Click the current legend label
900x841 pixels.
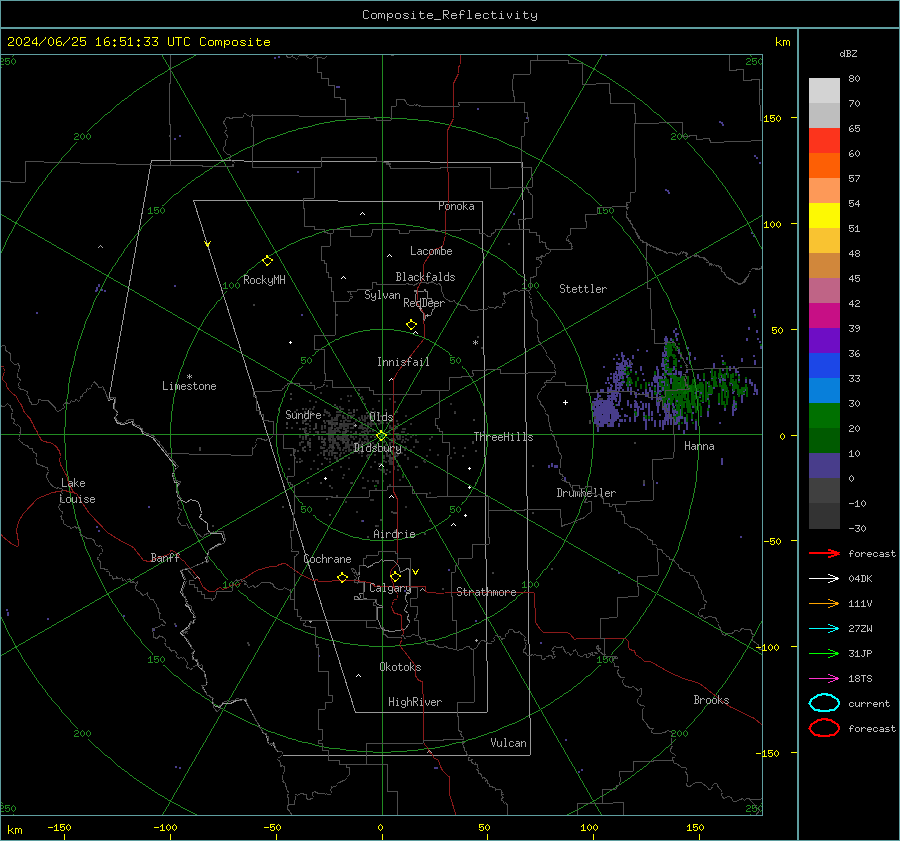(x=869, y=703)
